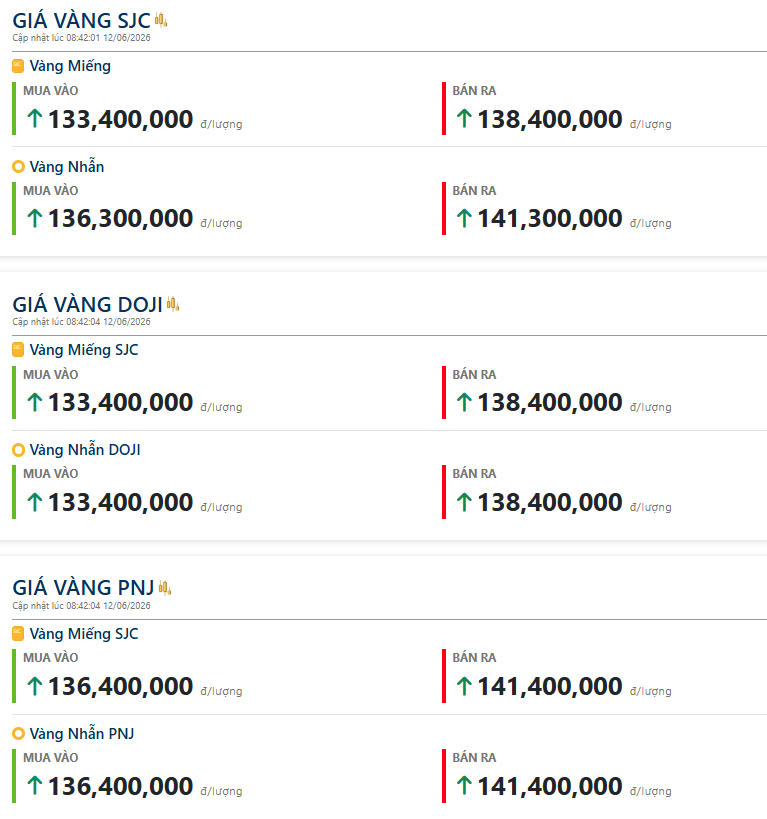The image size is (767, 819).
Task: Click SJC Vàng Miếng sell price 138,400,000
Action: pos(550,119)
